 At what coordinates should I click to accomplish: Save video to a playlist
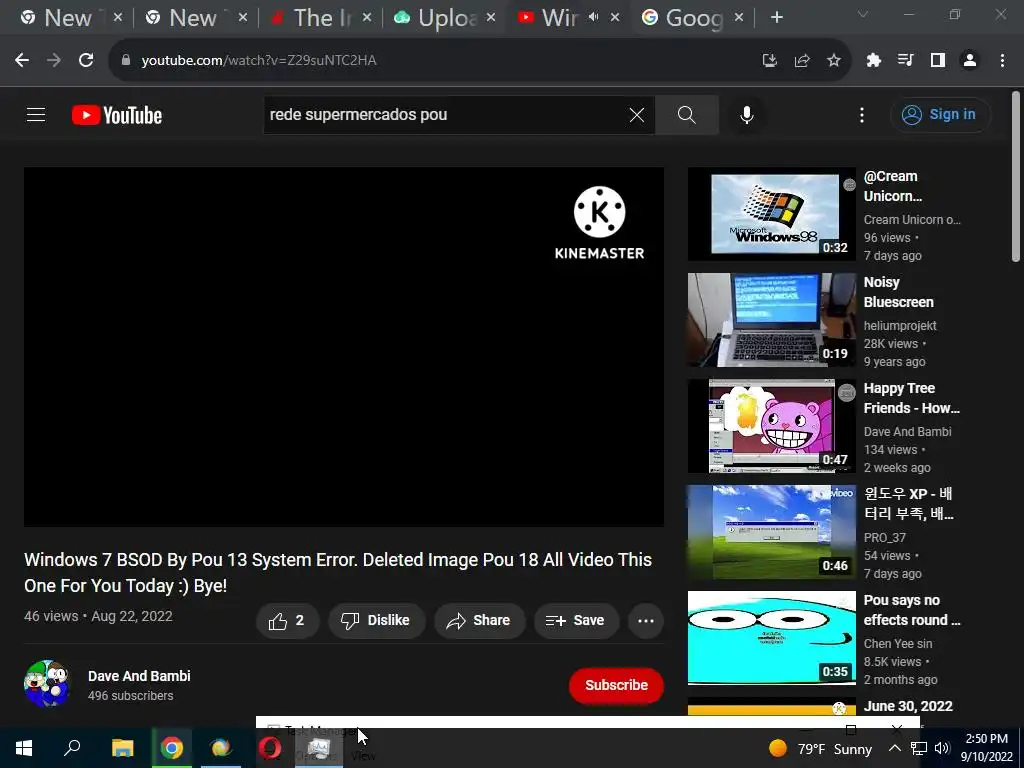575,620
